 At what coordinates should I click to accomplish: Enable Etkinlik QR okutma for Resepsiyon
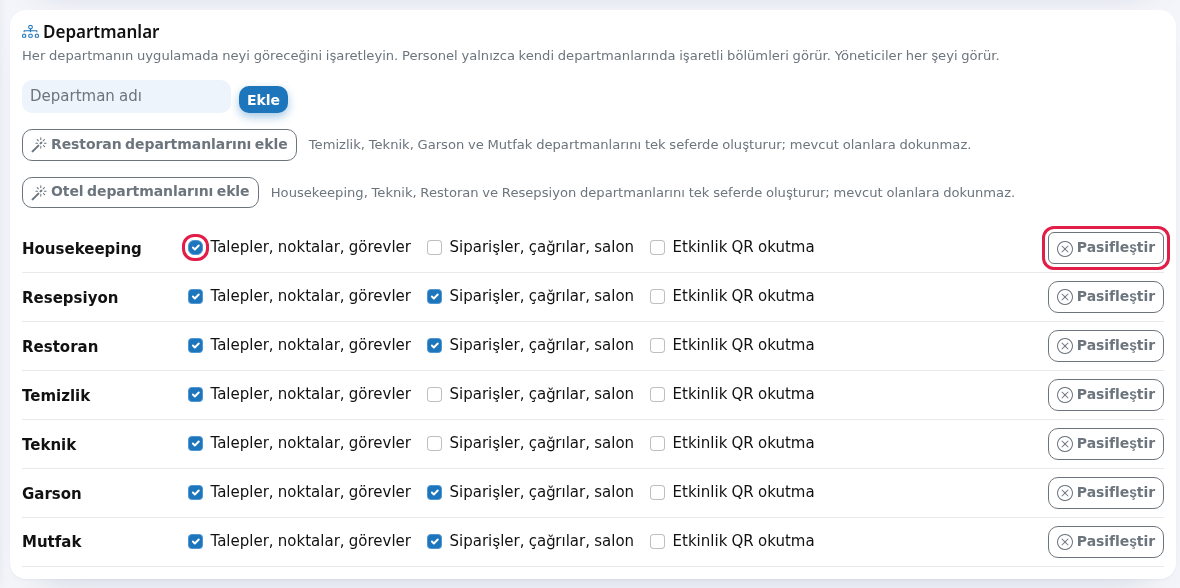click(x=658, y=297)
